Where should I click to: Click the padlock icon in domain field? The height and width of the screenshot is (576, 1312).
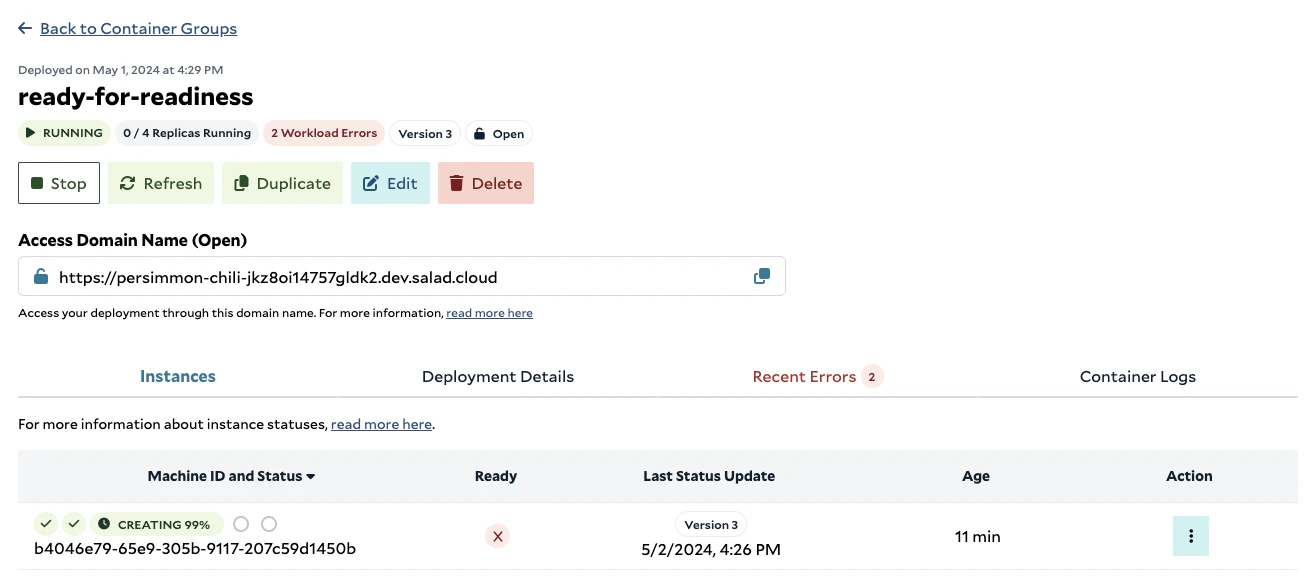(41, 277)
